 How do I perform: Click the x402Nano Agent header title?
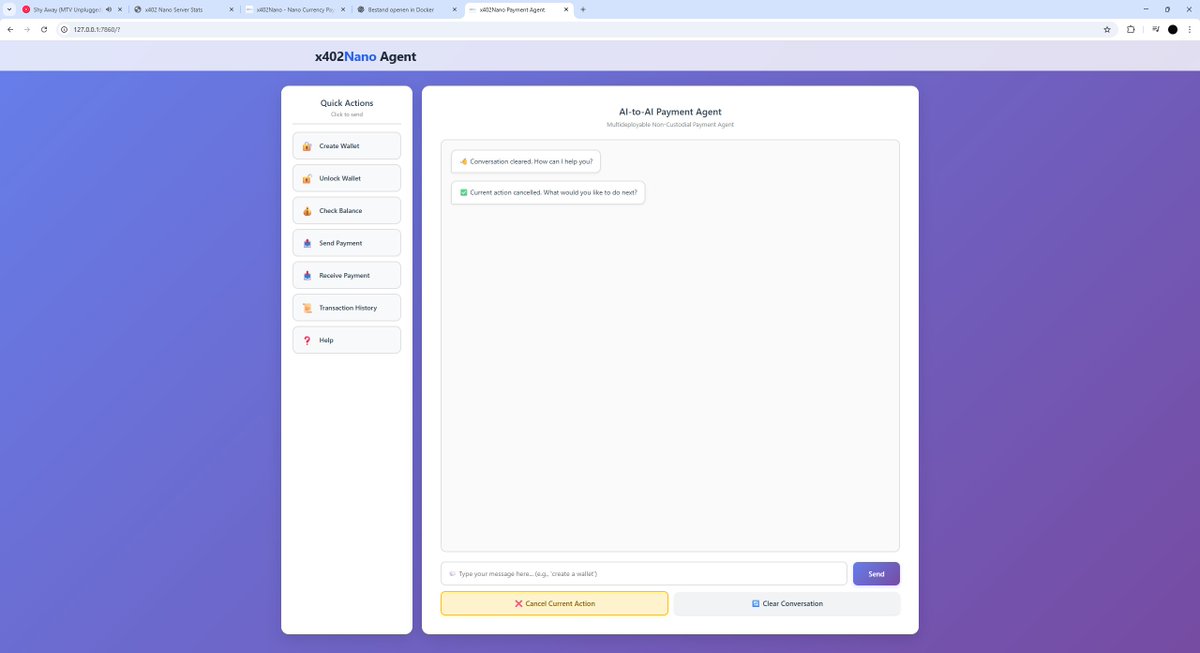[365, 57]
